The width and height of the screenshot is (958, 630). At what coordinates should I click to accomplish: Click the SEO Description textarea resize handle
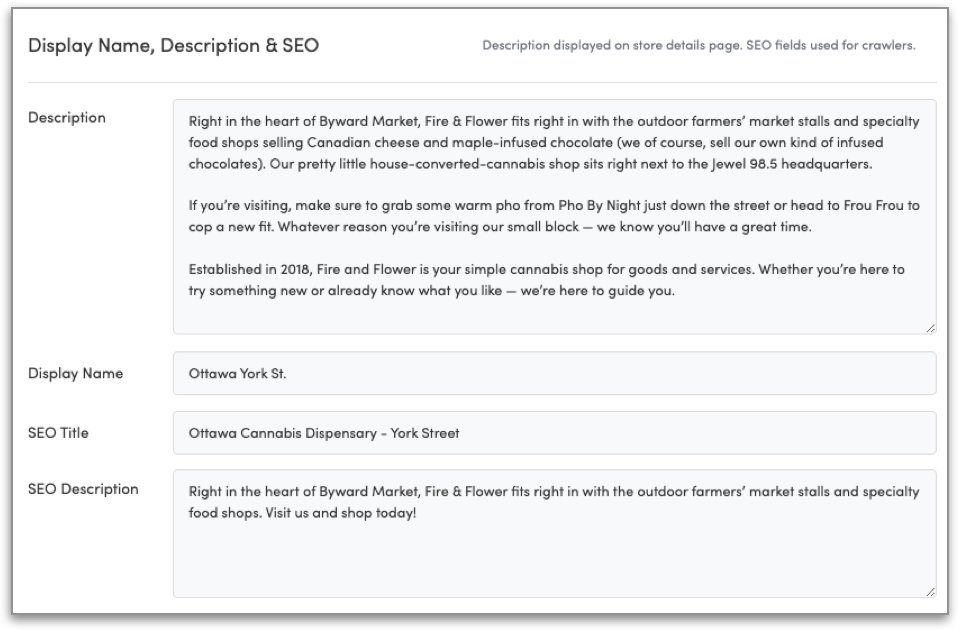pyautogui.click(x=931, y=592)
